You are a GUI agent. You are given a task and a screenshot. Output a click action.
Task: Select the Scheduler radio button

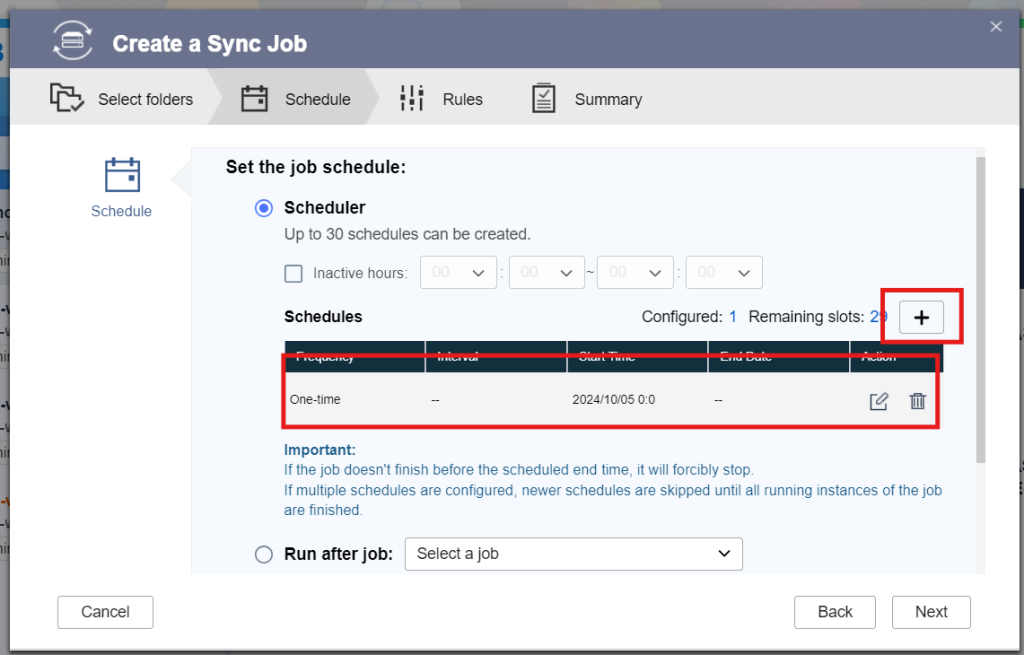(x=263, y=208)
